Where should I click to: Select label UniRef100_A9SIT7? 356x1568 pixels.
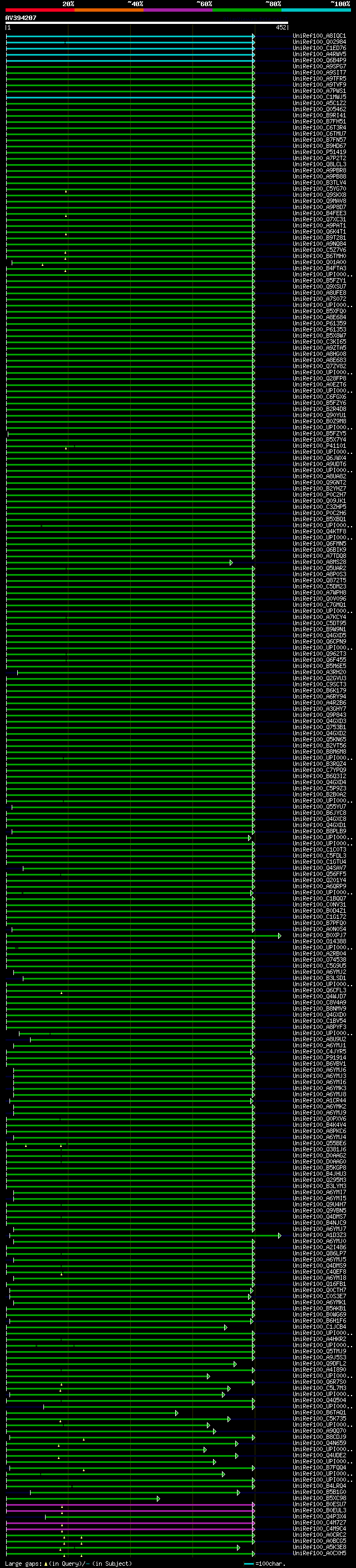click(x=319, y=72)
